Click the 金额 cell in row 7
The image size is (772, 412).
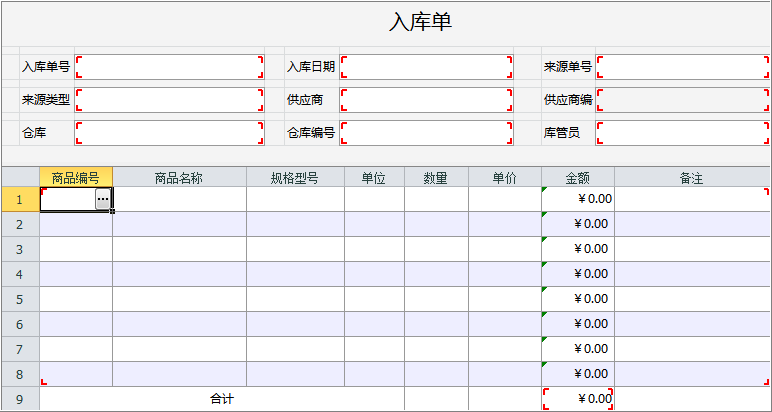578,349
